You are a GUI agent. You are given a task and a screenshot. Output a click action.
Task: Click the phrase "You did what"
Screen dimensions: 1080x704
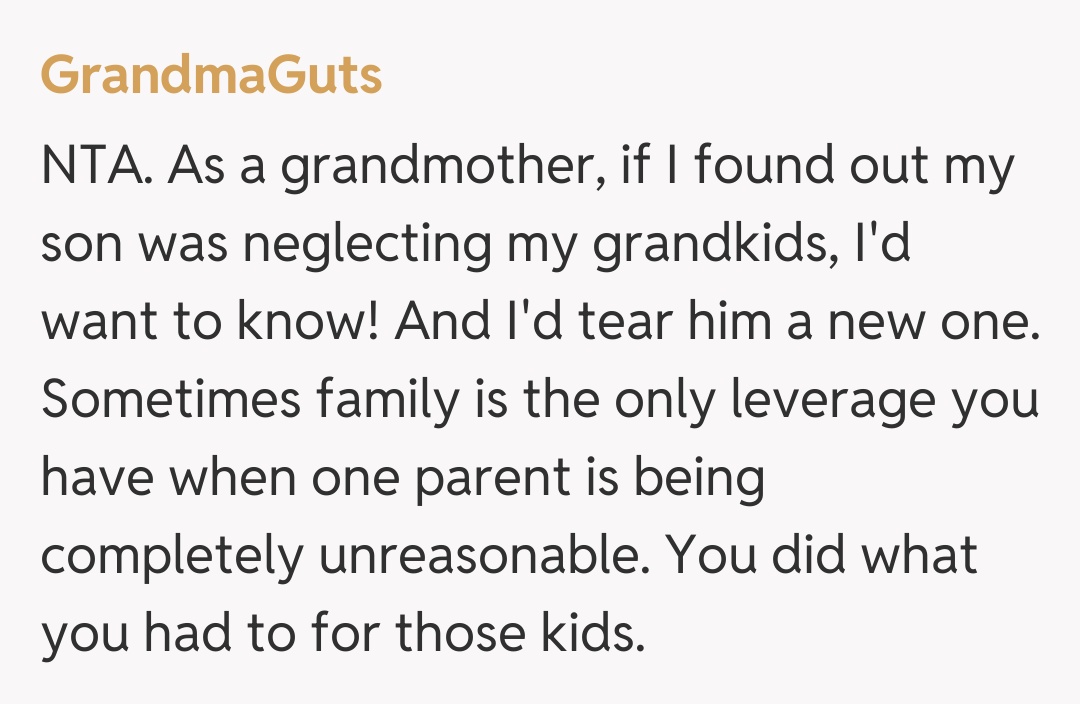point(822,556)
